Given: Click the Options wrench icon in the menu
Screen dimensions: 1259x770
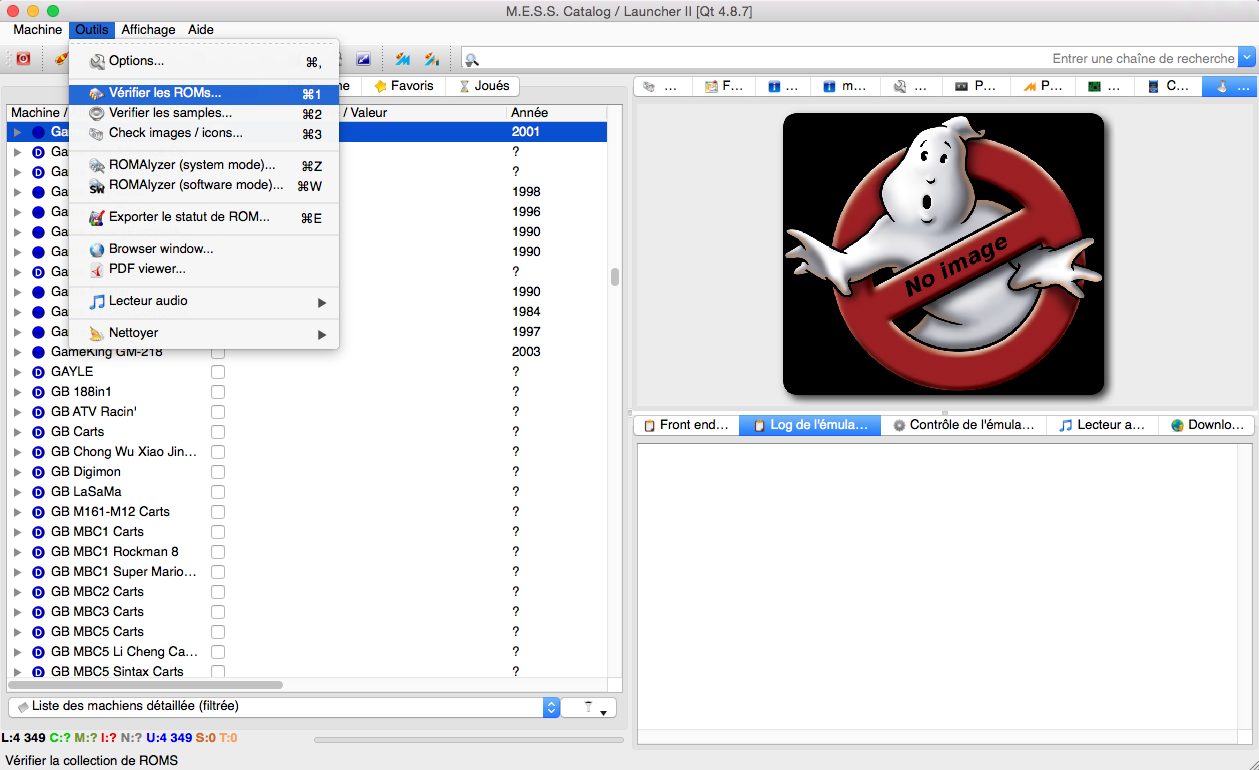Looking at the screenshot, I should (x=97, y=61).
